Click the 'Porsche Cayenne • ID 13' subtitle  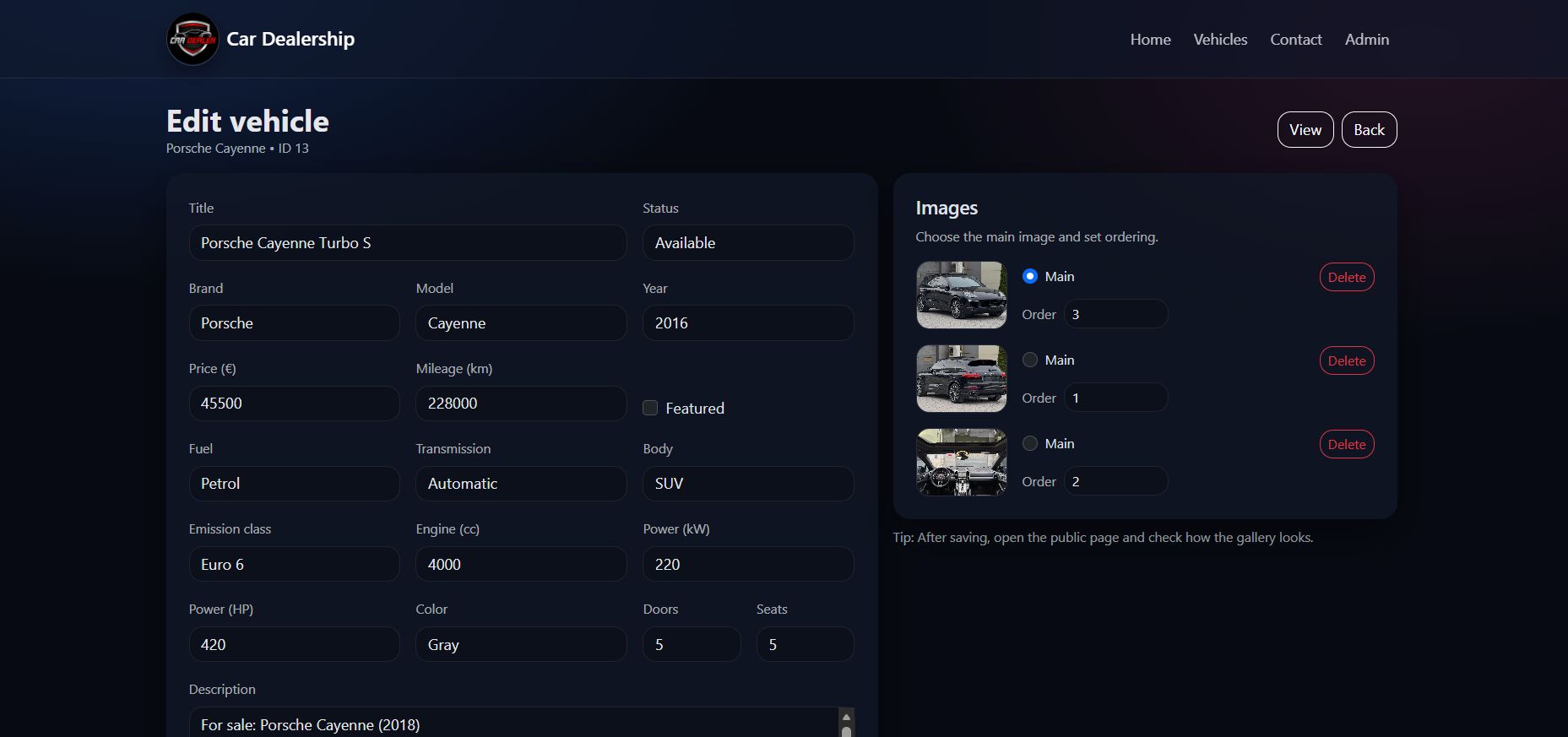pyautogui.click(x=237, y=149)
